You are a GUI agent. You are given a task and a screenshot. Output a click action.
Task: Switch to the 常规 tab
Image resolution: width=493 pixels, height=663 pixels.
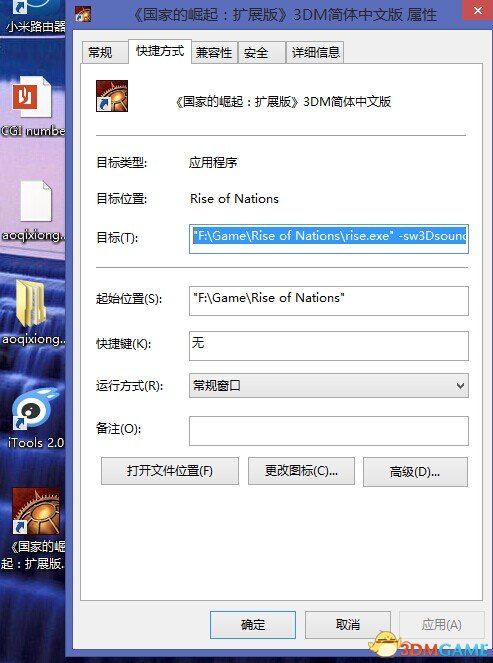[104, 52]
